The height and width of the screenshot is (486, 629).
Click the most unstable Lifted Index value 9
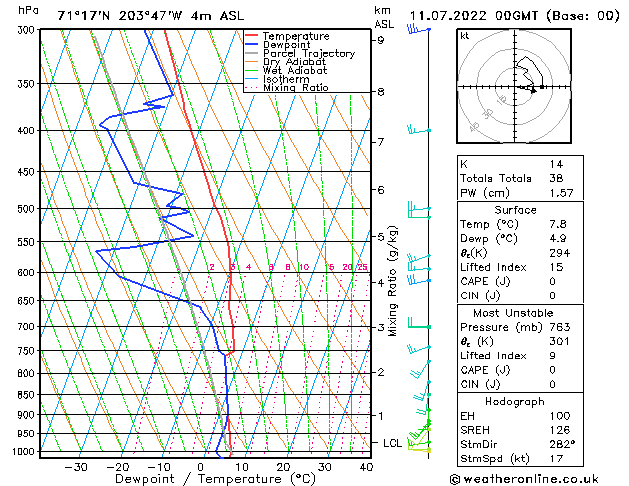(553, 356)
